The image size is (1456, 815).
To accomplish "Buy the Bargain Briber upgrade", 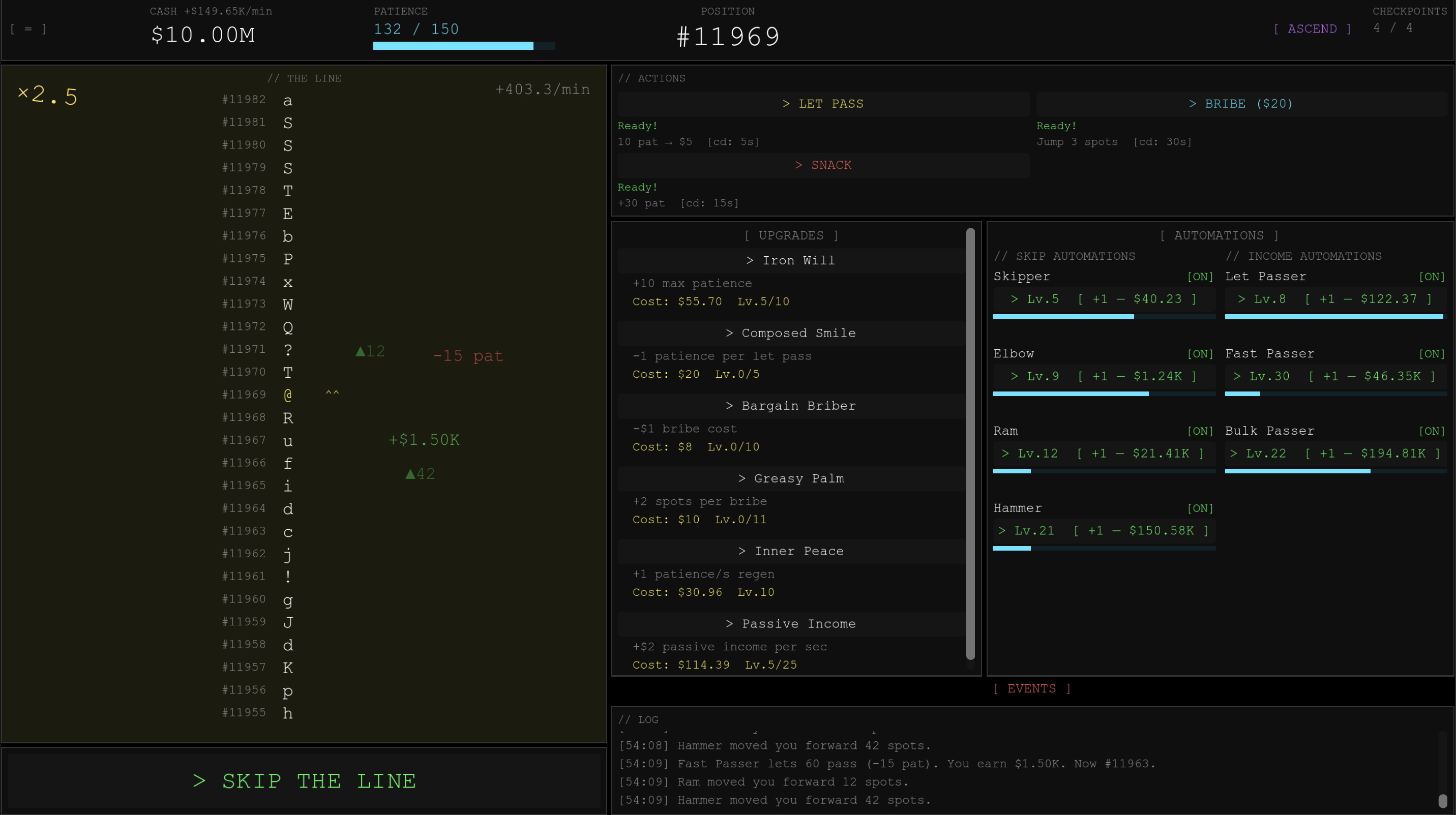I will click(x=791, y=406).
